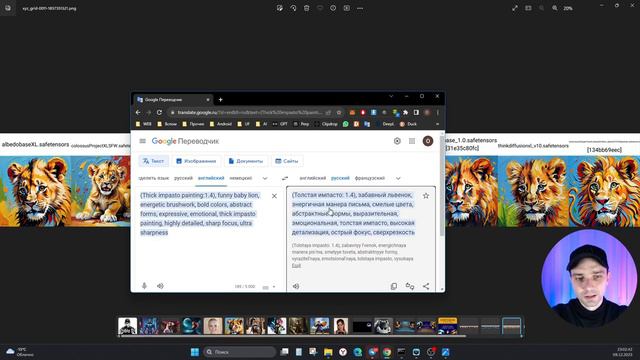Expand more source languages
Screen dimensions: 640x360
(265, 178)
